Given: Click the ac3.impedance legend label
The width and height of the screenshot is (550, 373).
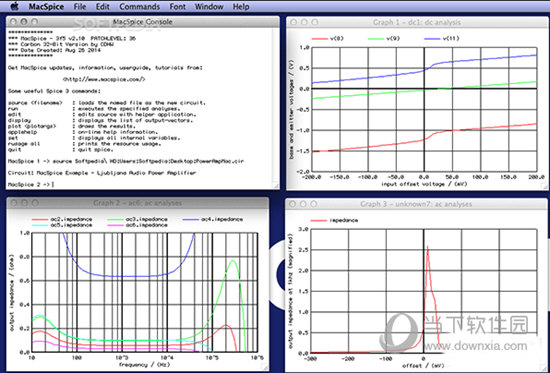Looking at the screenshot, I should [147, 219].
